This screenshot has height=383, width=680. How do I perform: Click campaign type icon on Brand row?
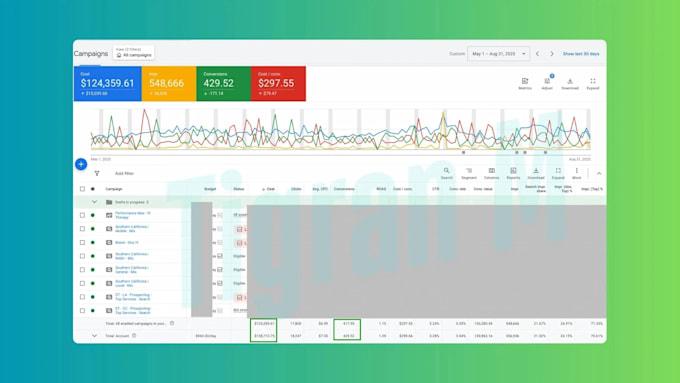(109, 242)
